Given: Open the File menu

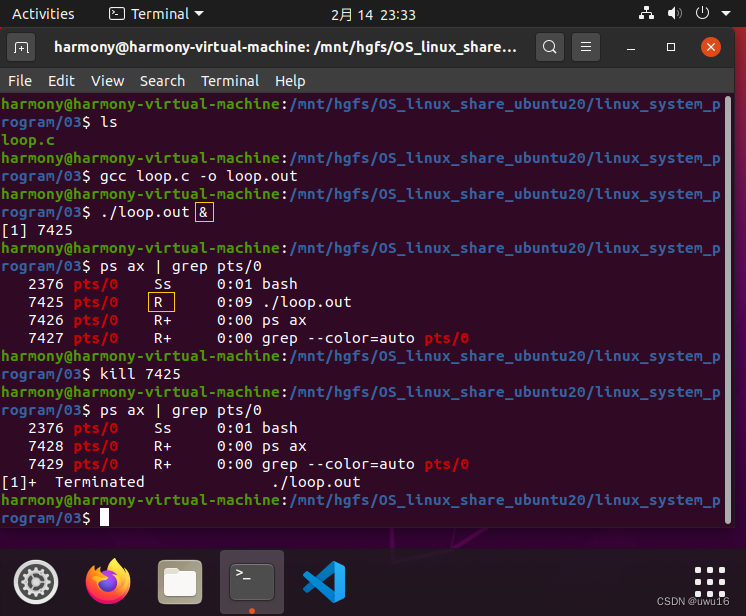Looking at the screenshot, I should pyautogui.click(x=20, y=81).
